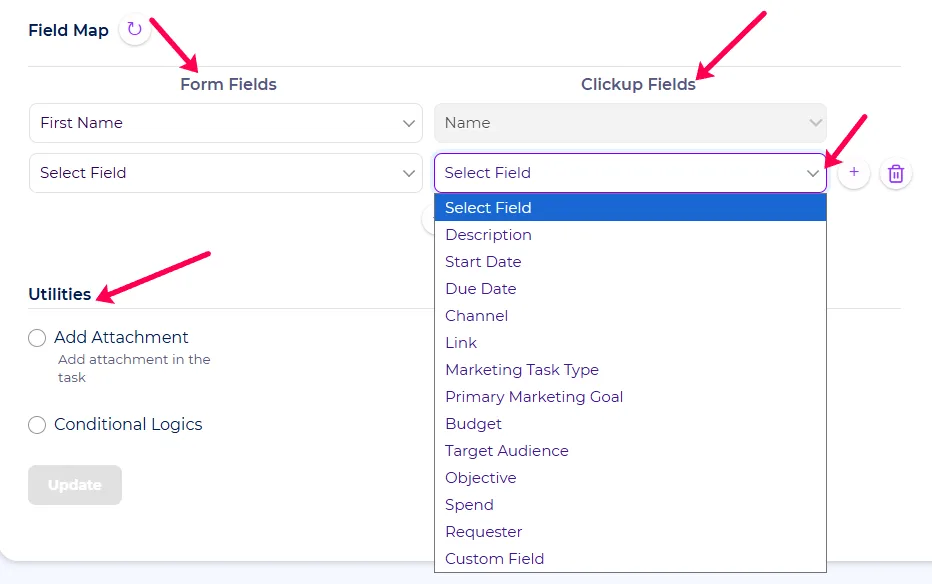Select Start Date option
Image resolution: width=932 pixels, height=584 pixels.
[x=630, y=261]
